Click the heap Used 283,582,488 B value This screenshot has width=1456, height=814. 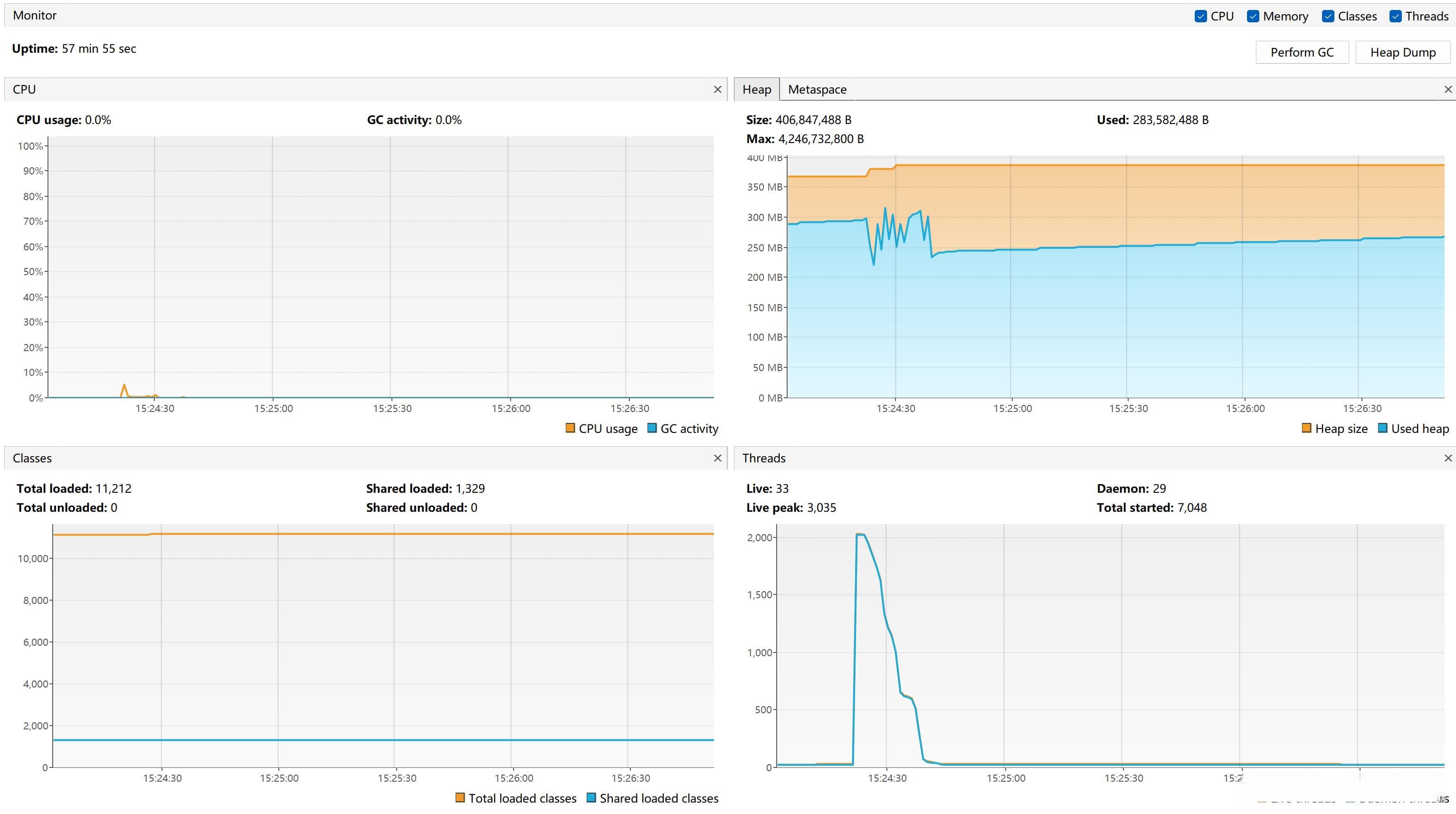(x=1171, y=120)
